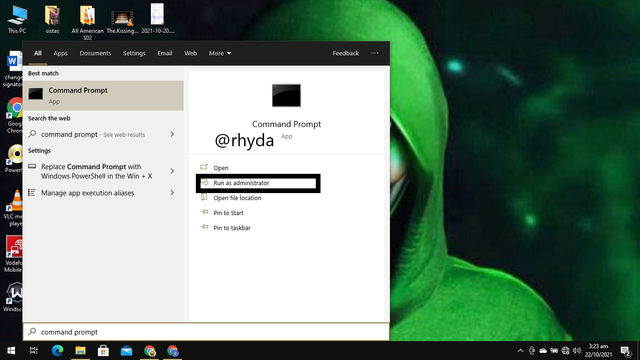Click the command prompt search input box

click(x=206, y=332)
